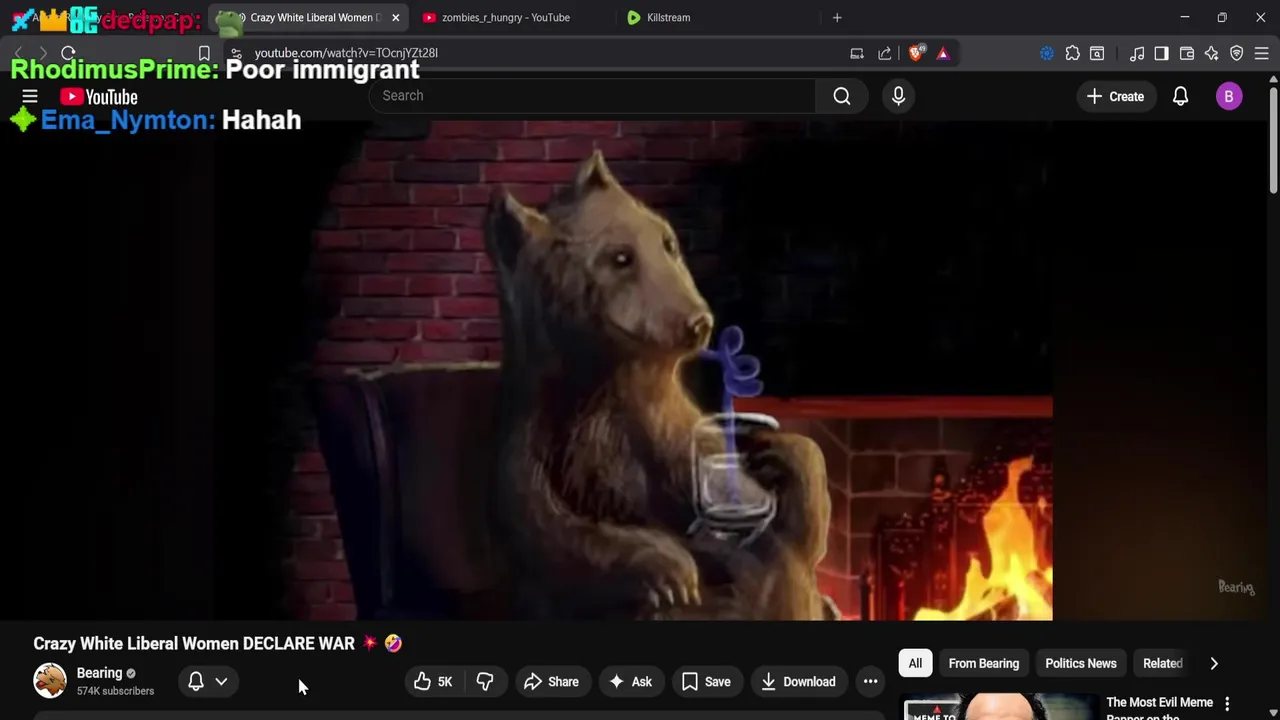
Task: Open the Brave playlist music note icon
Action: point(1137,53)
